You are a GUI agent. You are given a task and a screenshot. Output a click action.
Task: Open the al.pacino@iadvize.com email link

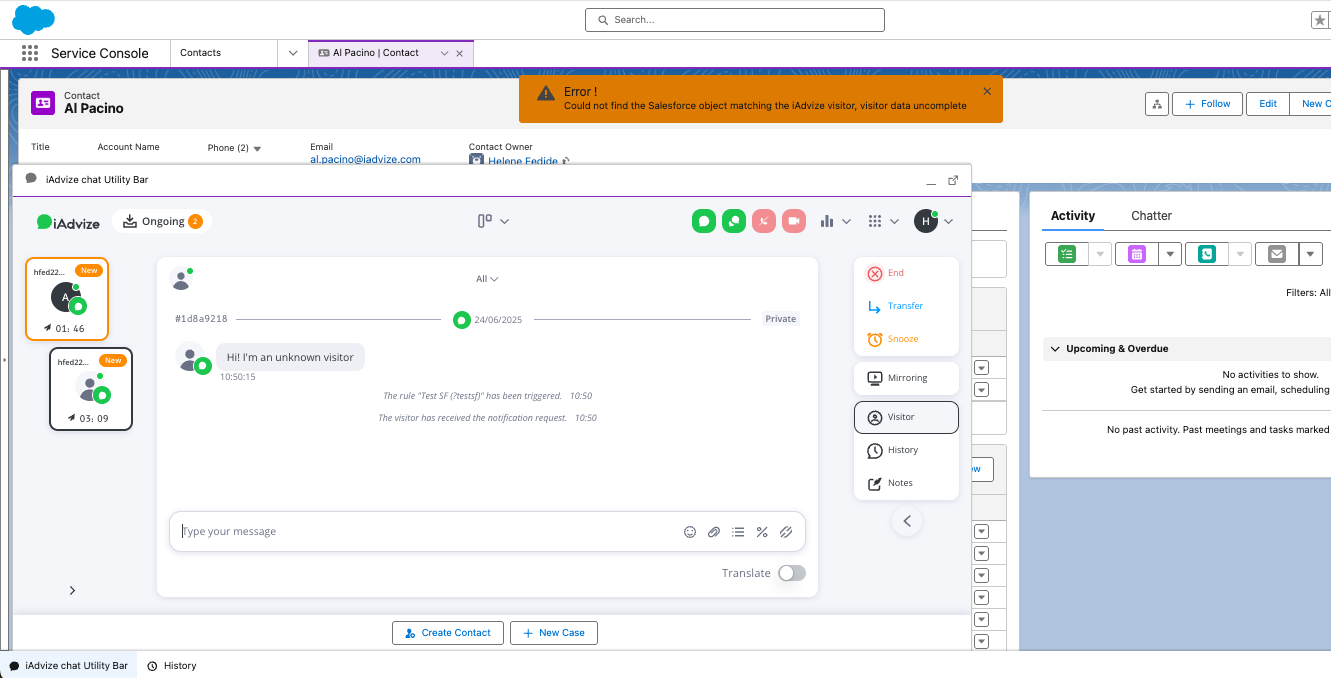[365, 159]
